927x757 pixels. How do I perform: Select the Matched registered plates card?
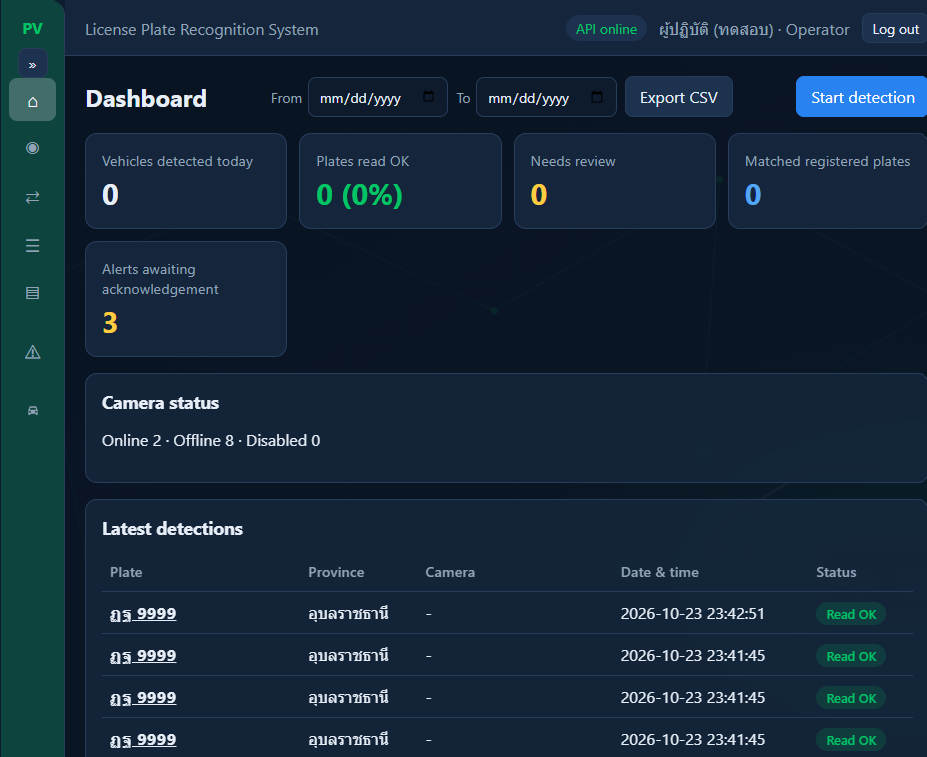(828, 181)
